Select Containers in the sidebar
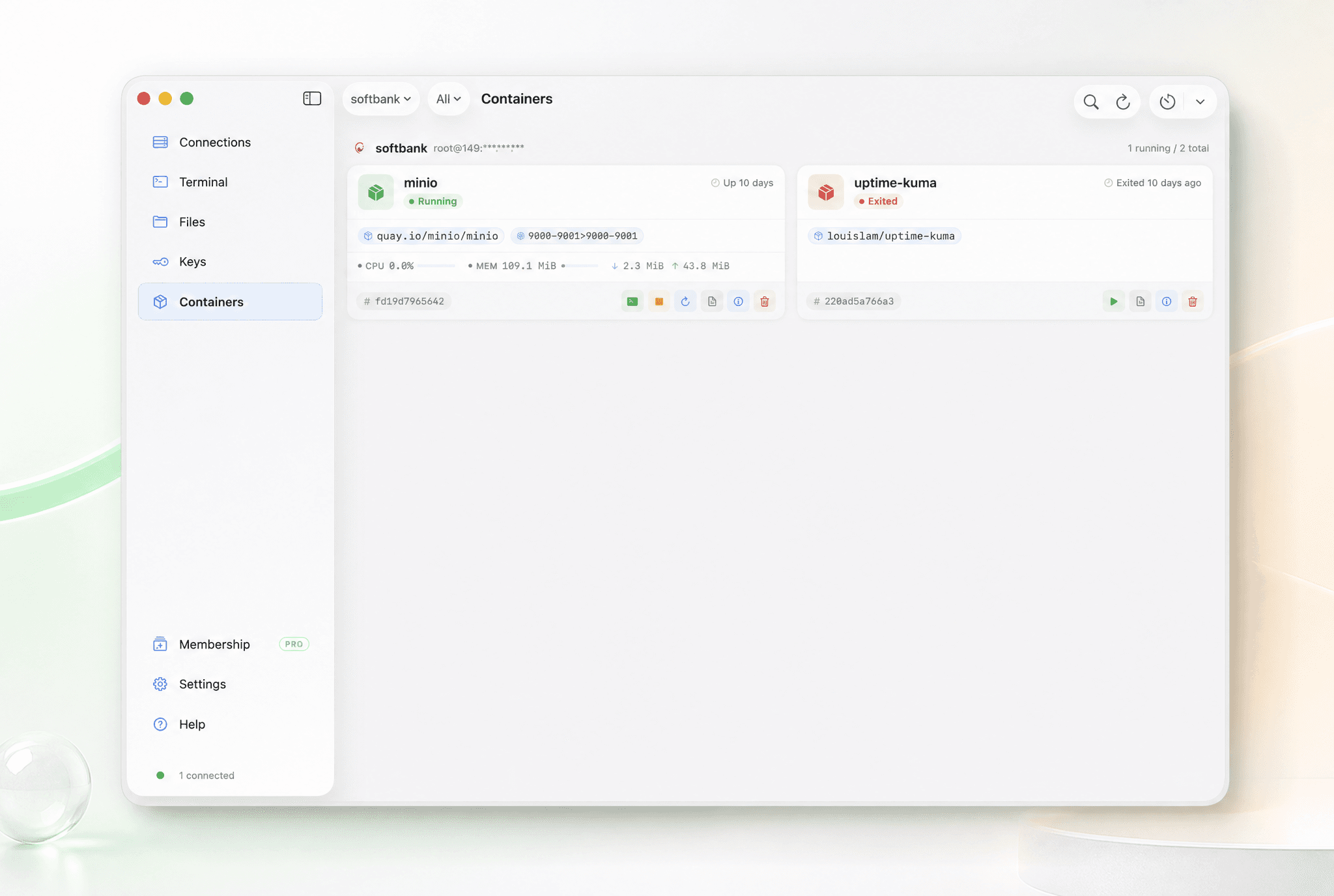This screenshot has height=896, width=1334. [x=230, y=301]
